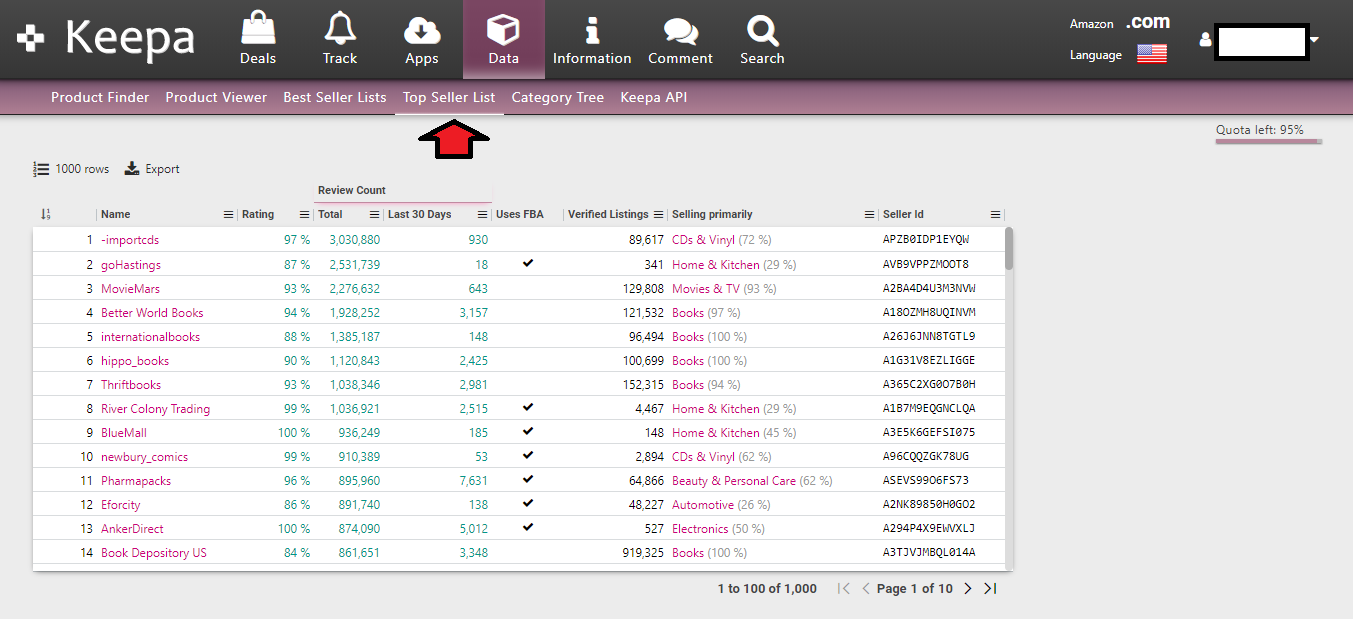Click the Eforcity seller link
The height and width of the screenshot is (619, 1353).
(121, 505)
